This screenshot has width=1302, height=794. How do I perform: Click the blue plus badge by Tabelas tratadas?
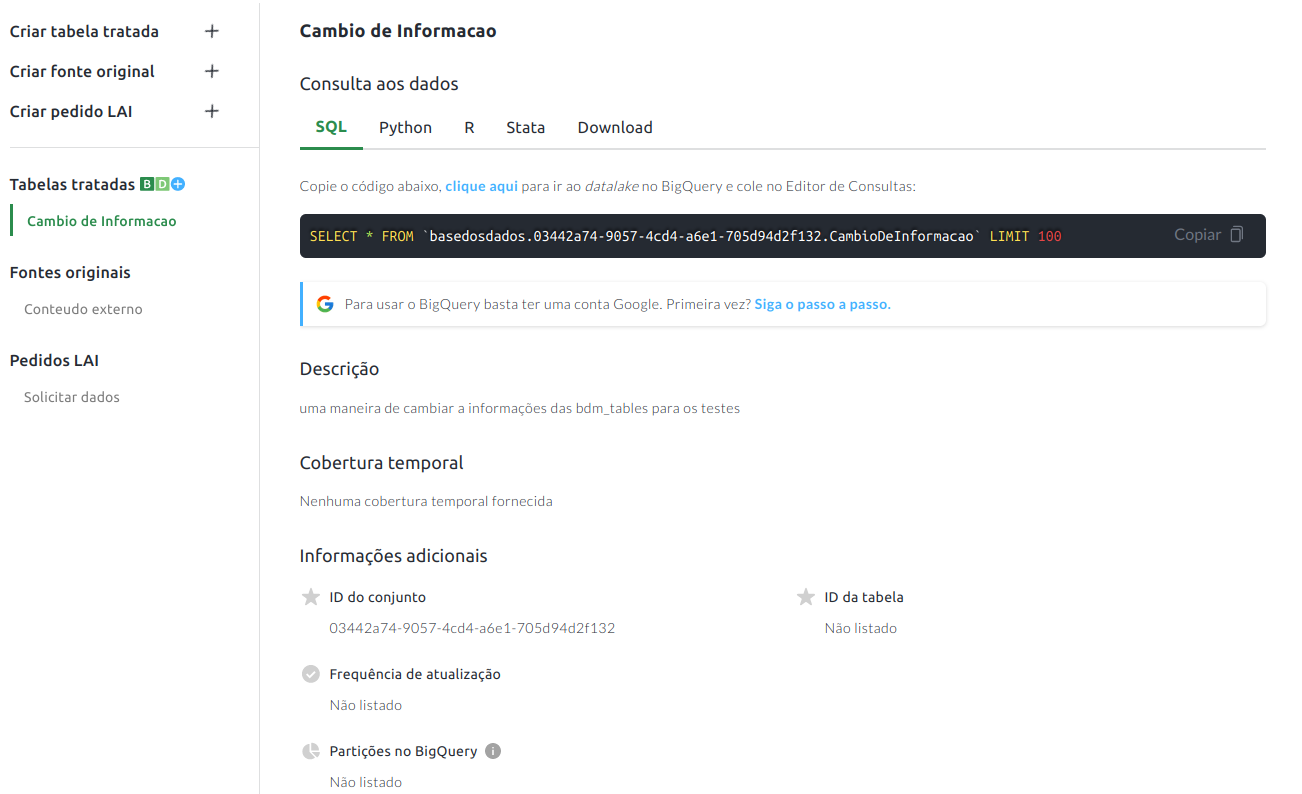(x=178, y=184)
